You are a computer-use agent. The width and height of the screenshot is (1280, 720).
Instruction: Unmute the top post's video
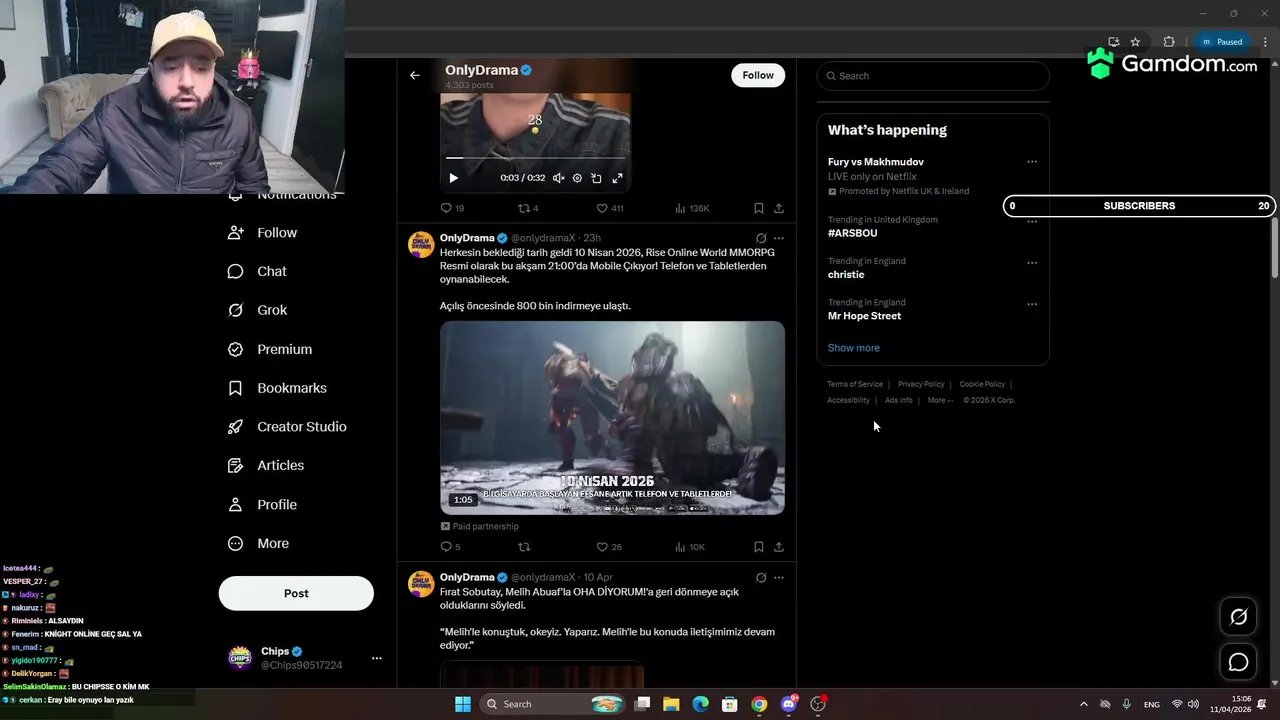558,178
